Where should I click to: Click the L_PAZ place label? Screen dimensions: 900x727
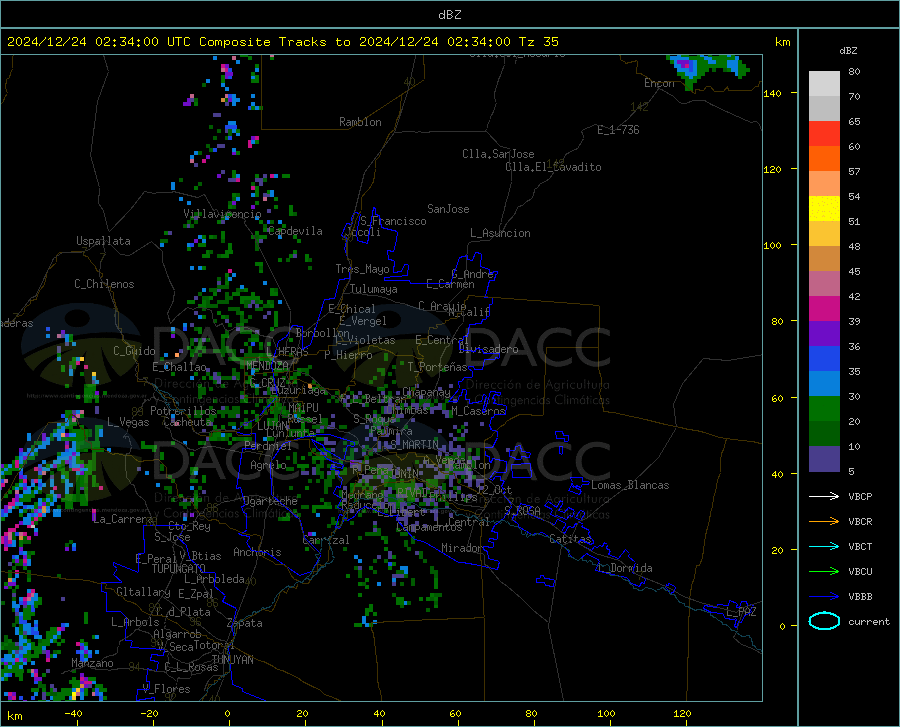(x=741, y=612)
